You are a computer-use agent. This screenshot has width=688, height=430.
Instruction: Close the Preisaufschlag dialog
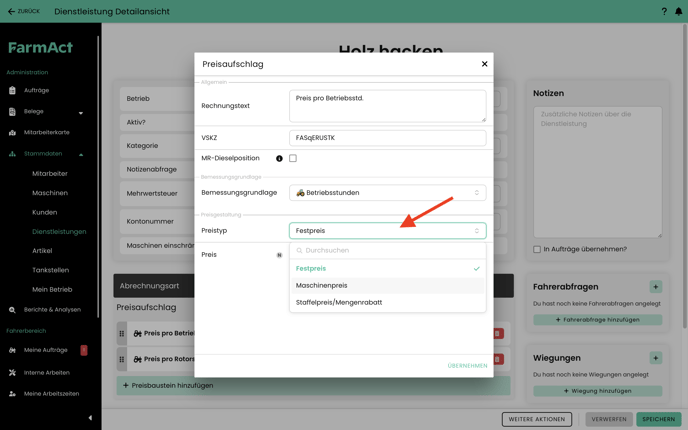[484, 64]
